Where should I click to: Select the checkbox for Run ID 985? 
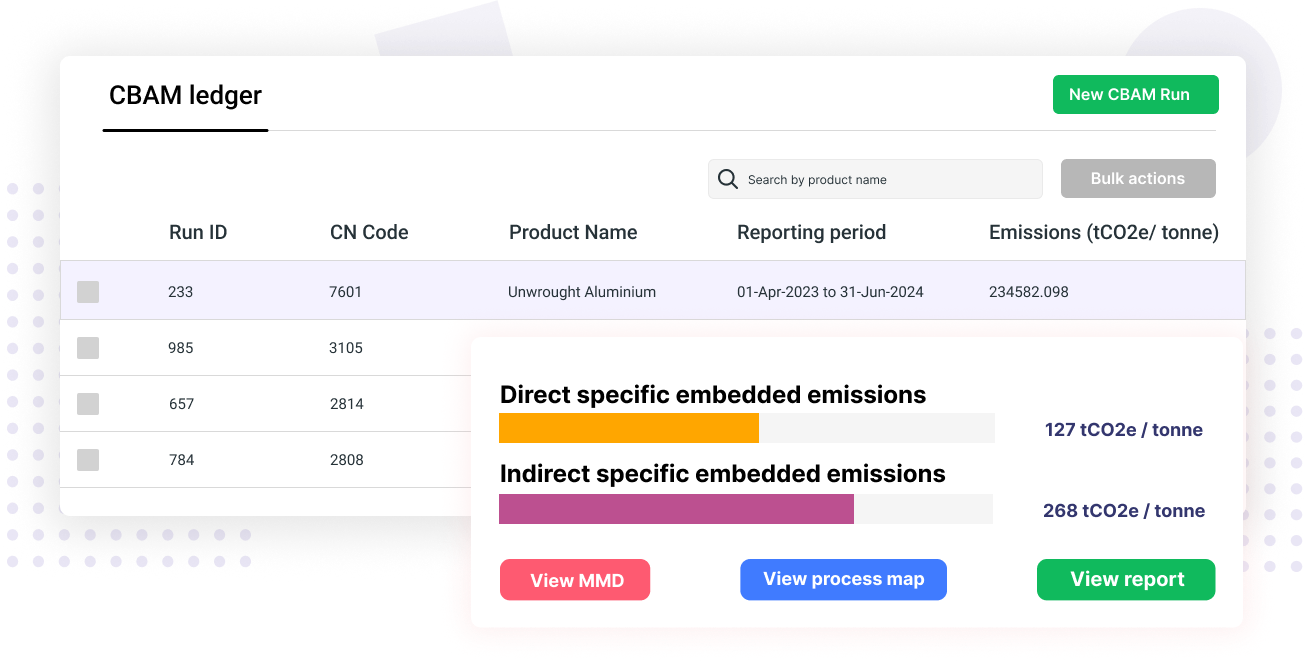click(x=88, y=348)
